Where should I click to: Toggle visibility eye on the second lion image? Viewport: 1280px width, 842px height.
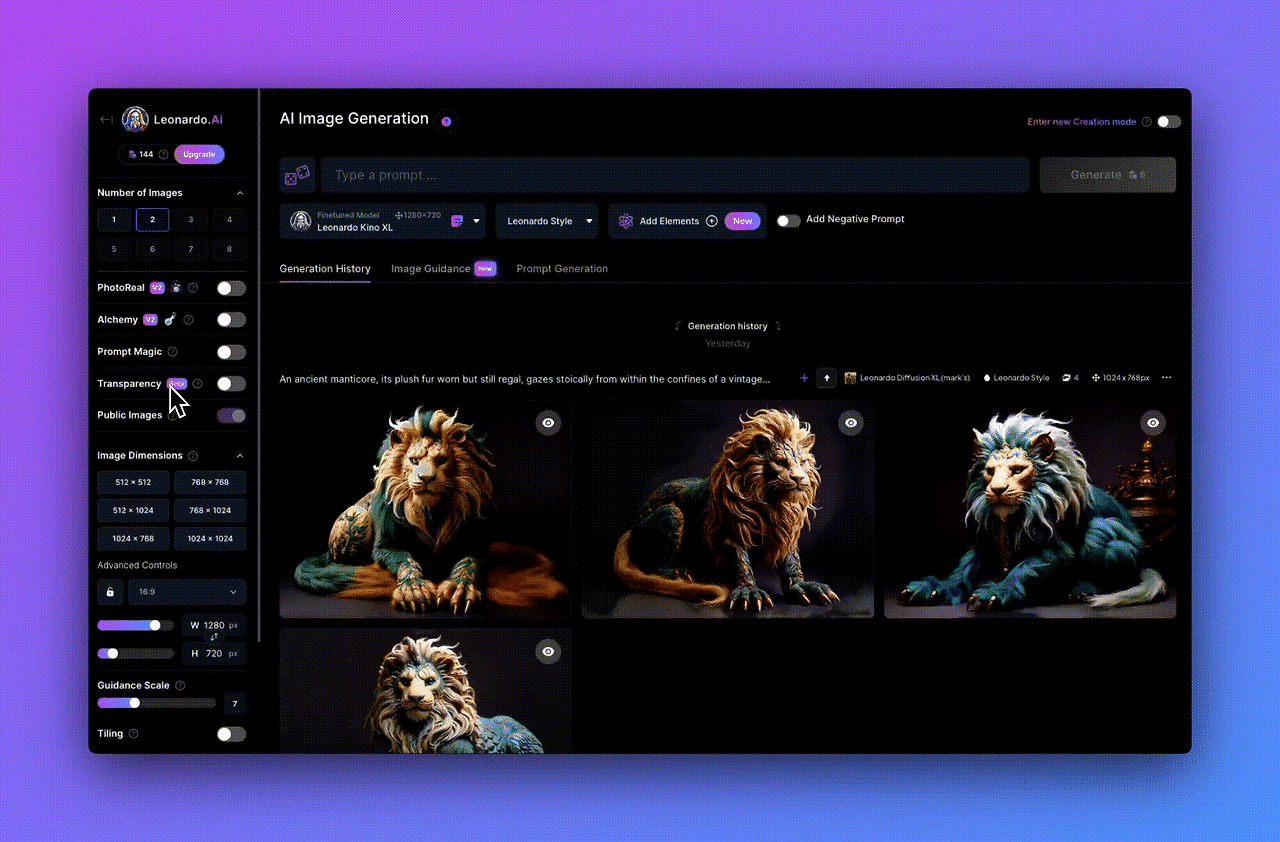[x=851, y=423]
